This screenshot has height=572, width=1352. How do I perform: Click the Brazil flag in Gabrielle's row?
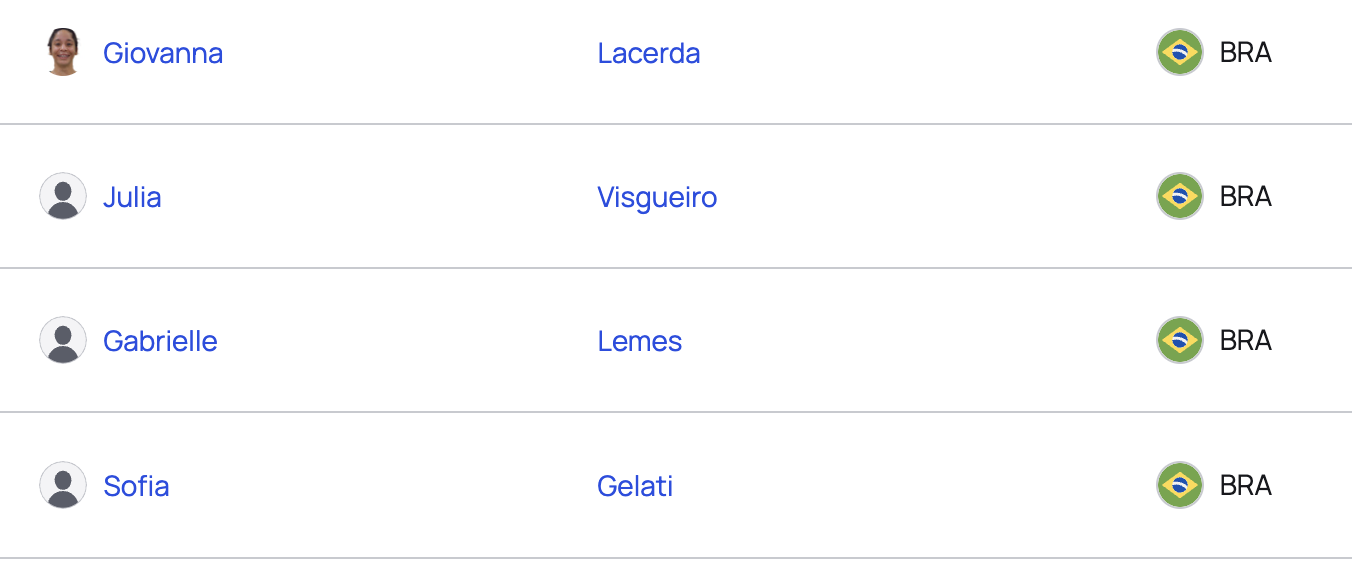click(x=1180, y=340)
